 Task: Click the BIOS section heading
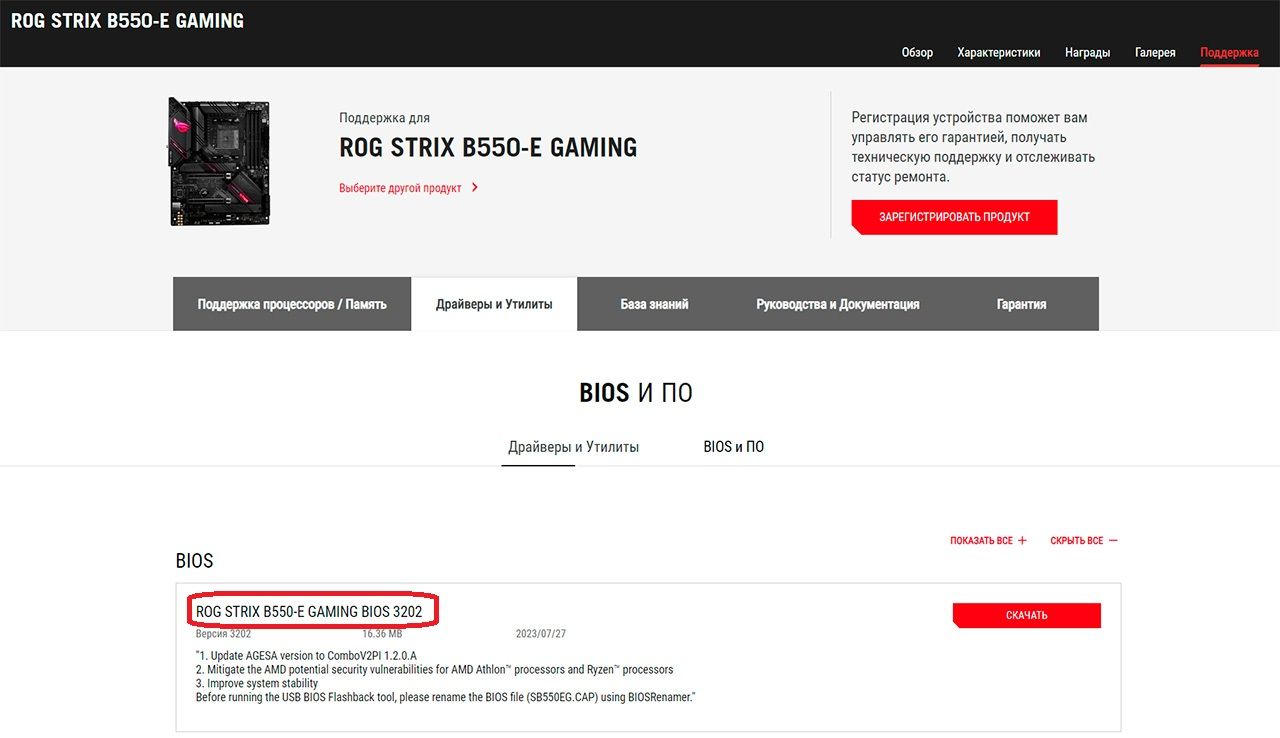click(195, 561)
